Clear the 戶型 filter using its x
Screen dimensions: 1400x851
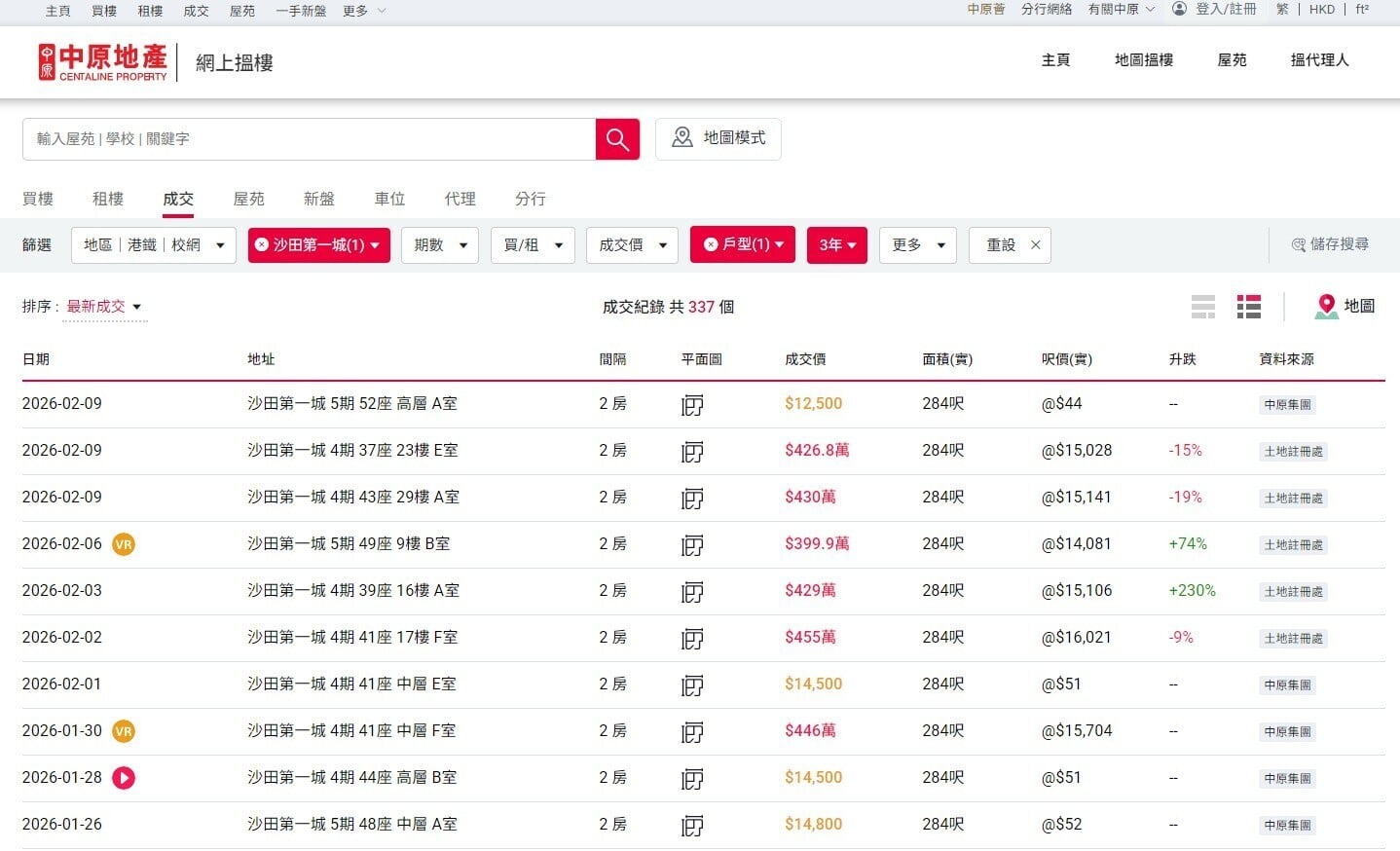711,245
